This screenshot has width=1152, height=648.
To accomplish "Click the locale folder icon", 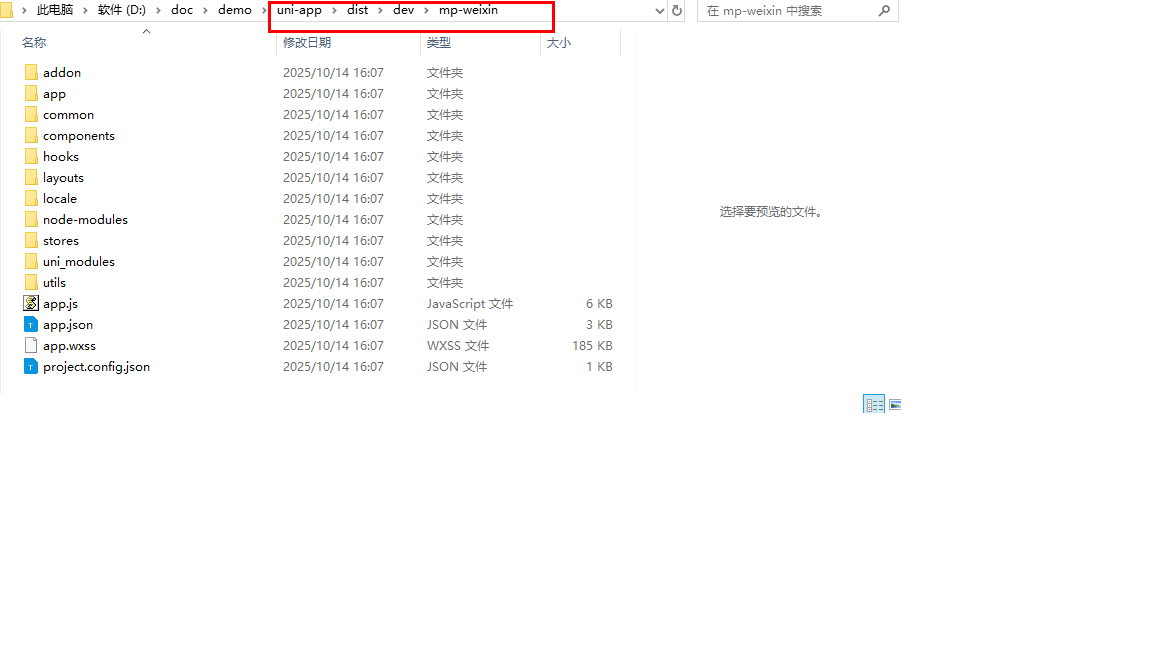I will (x=31, y=198).
